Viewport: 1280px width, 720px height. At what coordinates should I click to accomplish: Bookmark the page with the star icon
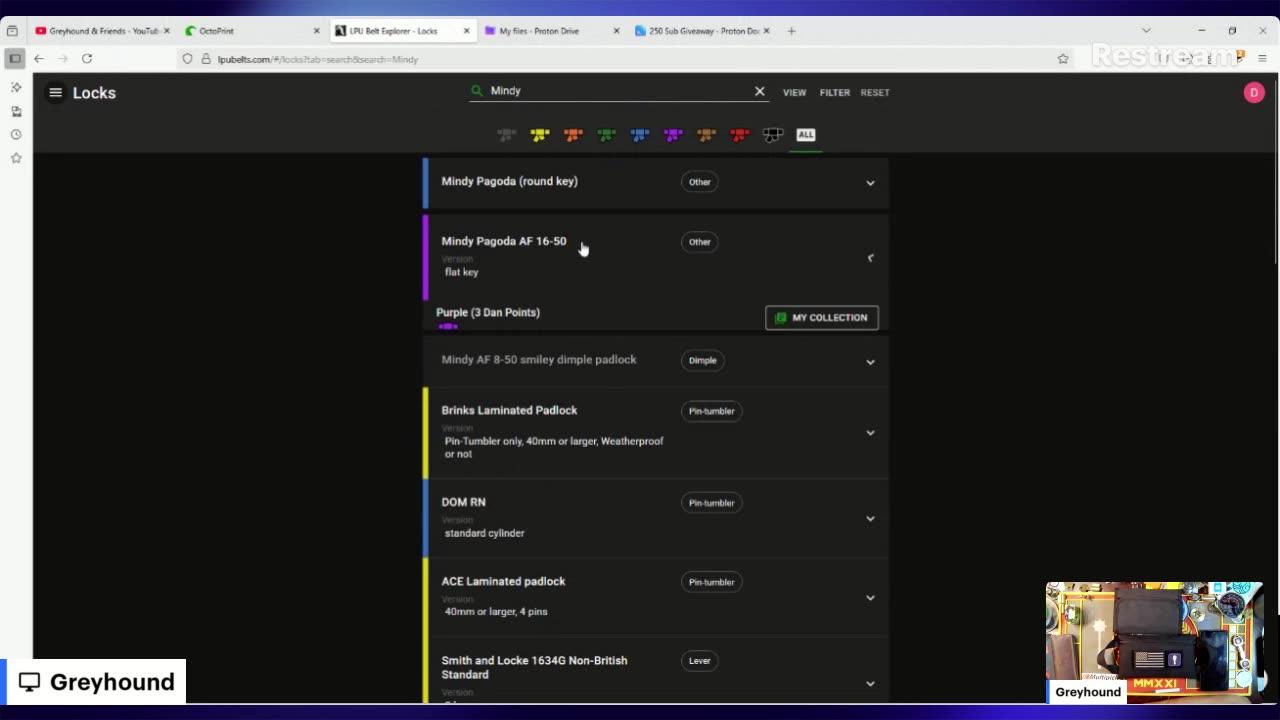coord(1063,59)
